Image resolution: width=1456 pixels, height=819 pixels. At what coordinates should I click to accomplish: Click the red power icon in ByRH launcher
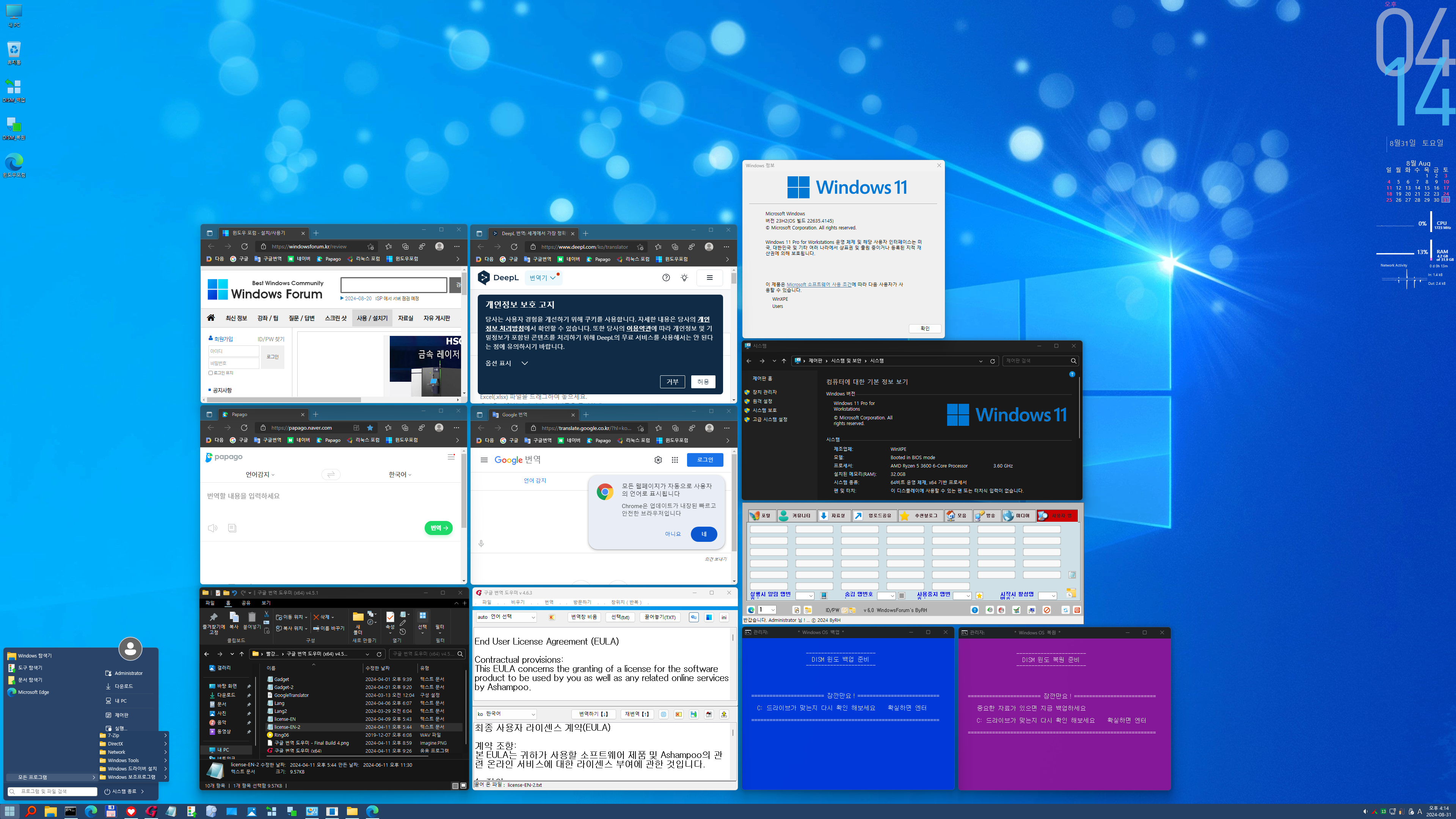(x=1077, y=610)
